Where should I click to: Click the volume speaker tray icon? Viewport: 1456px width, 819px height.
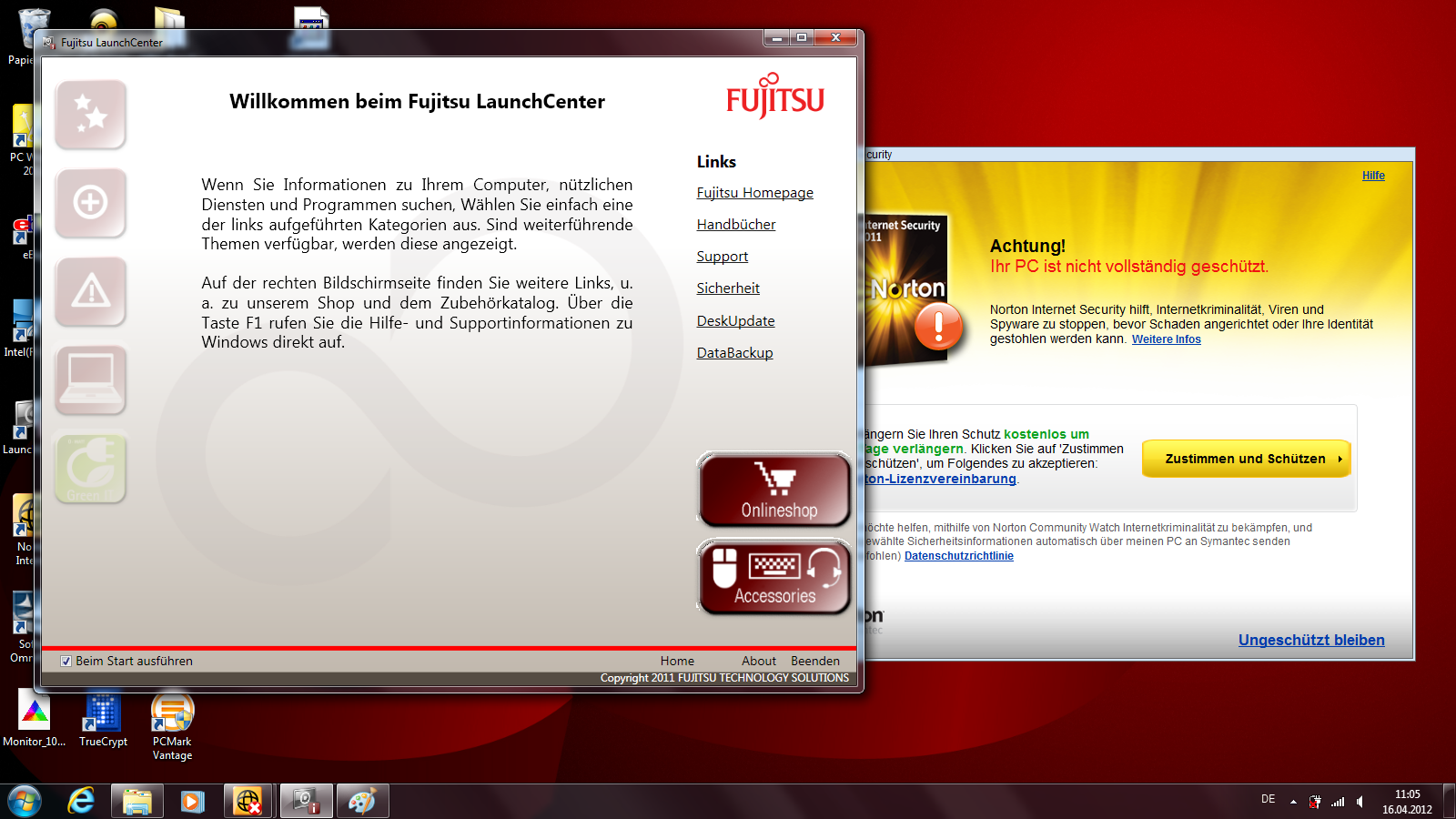tap(1360, 802)
